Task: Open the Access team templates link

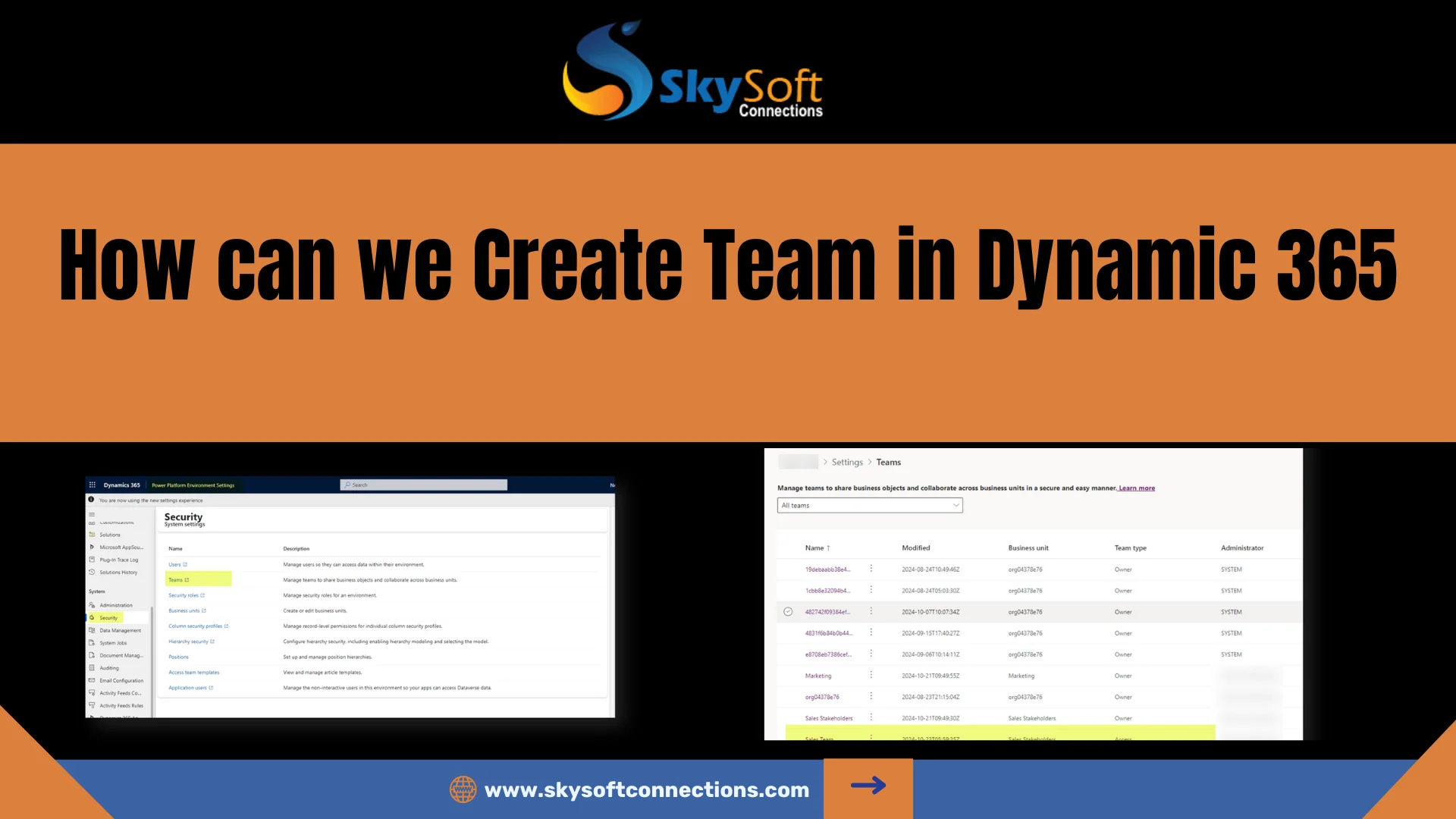Action: coord(194,673)
